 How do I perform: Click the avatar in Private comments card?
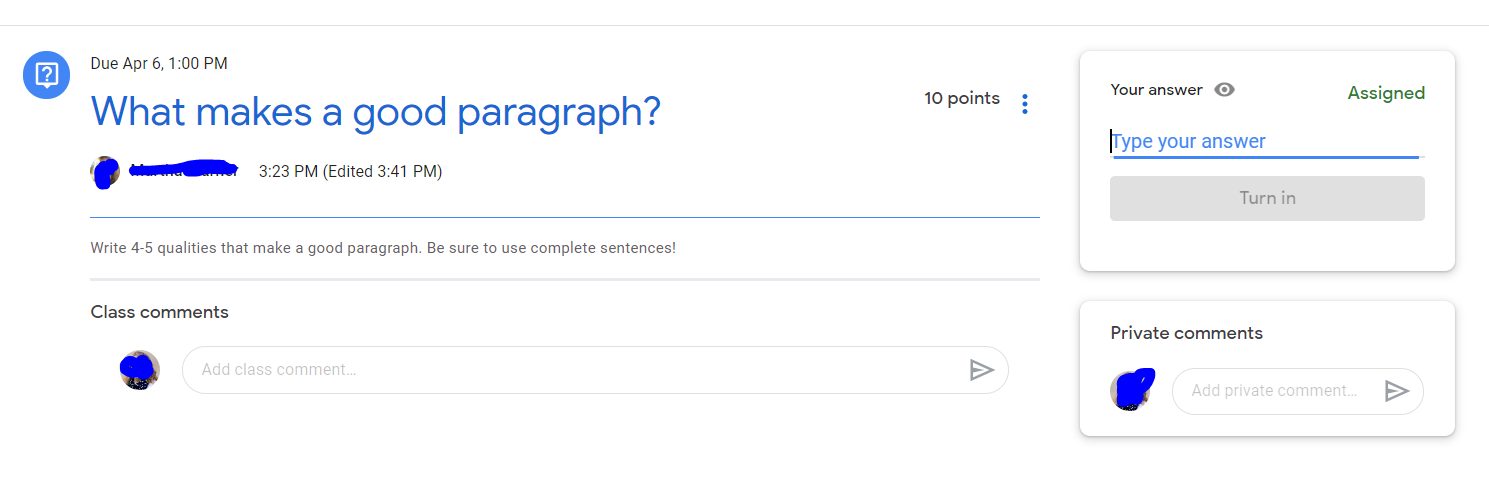[x=1131, y=390]
